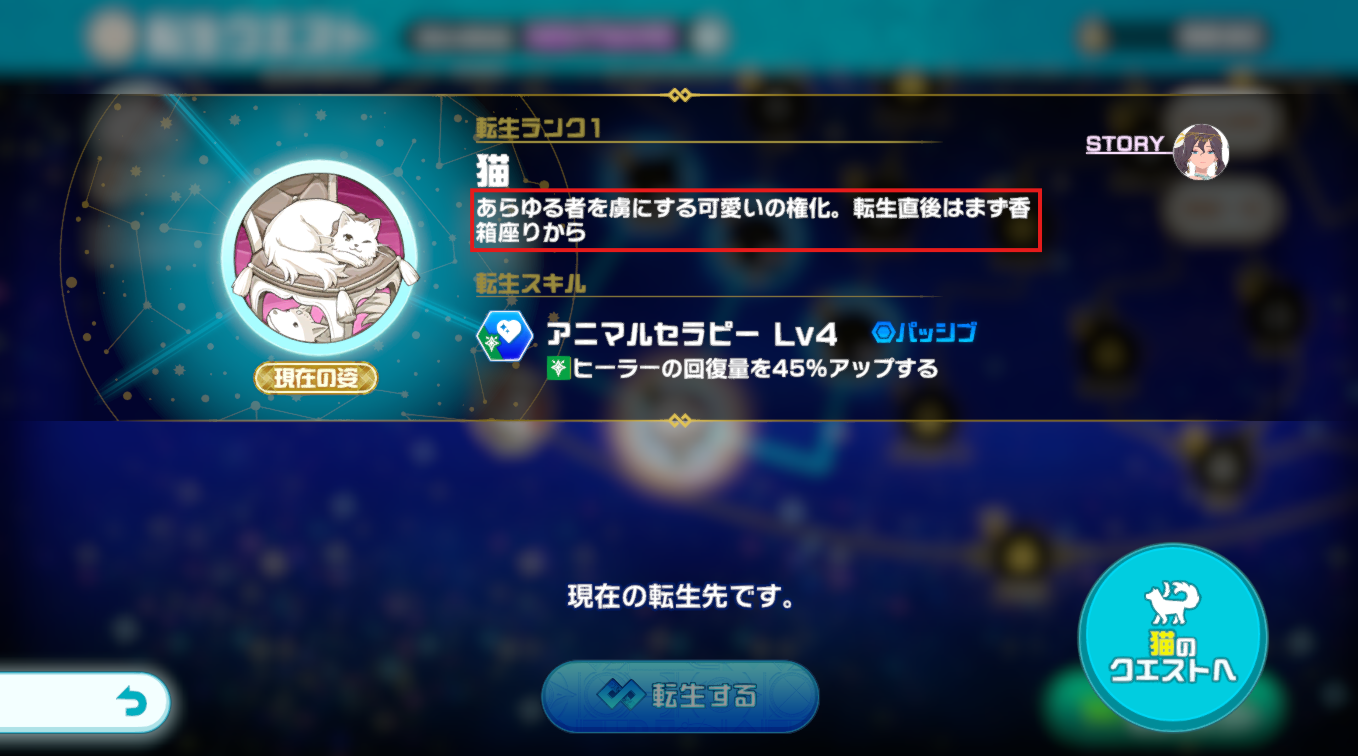This screenshot has height=756, width=1358.
Task: Tap the 猫 reincarnation title
Action: click(493, 171)
